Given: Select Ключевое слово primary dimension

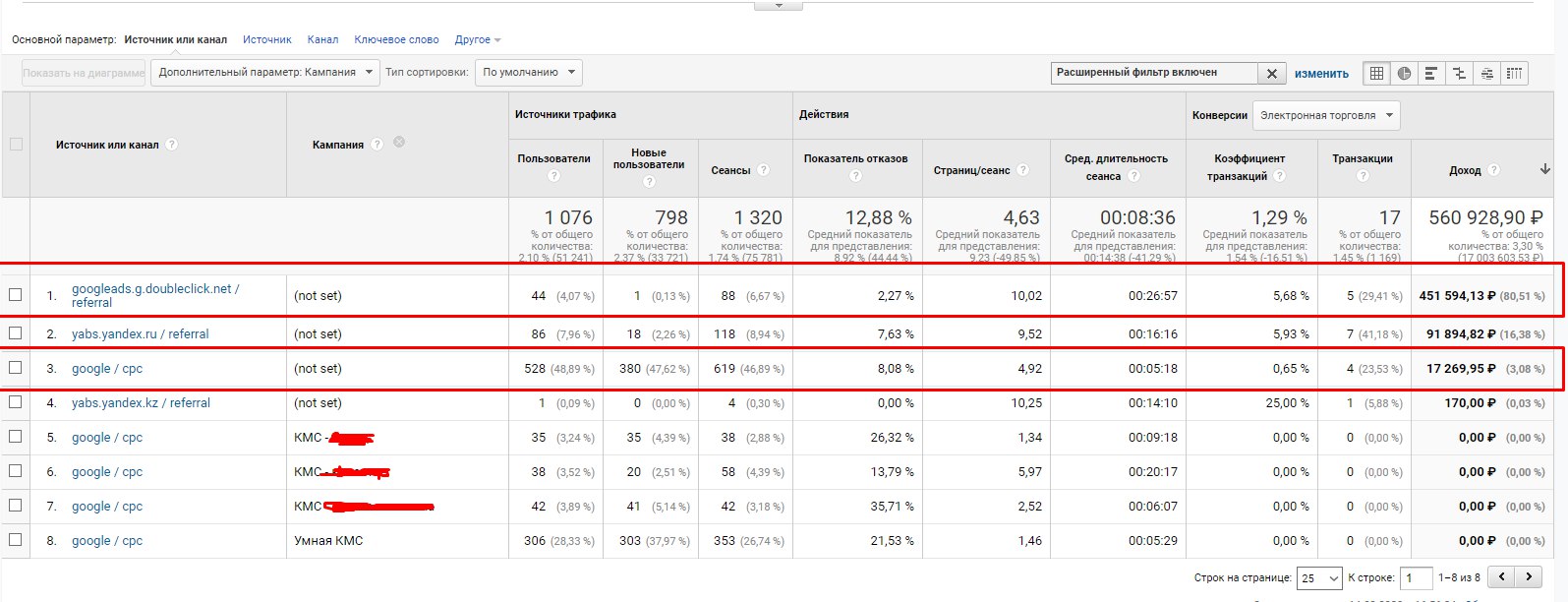Looking at the screenshot, I should pyautogui.click(x=396, y=39).
